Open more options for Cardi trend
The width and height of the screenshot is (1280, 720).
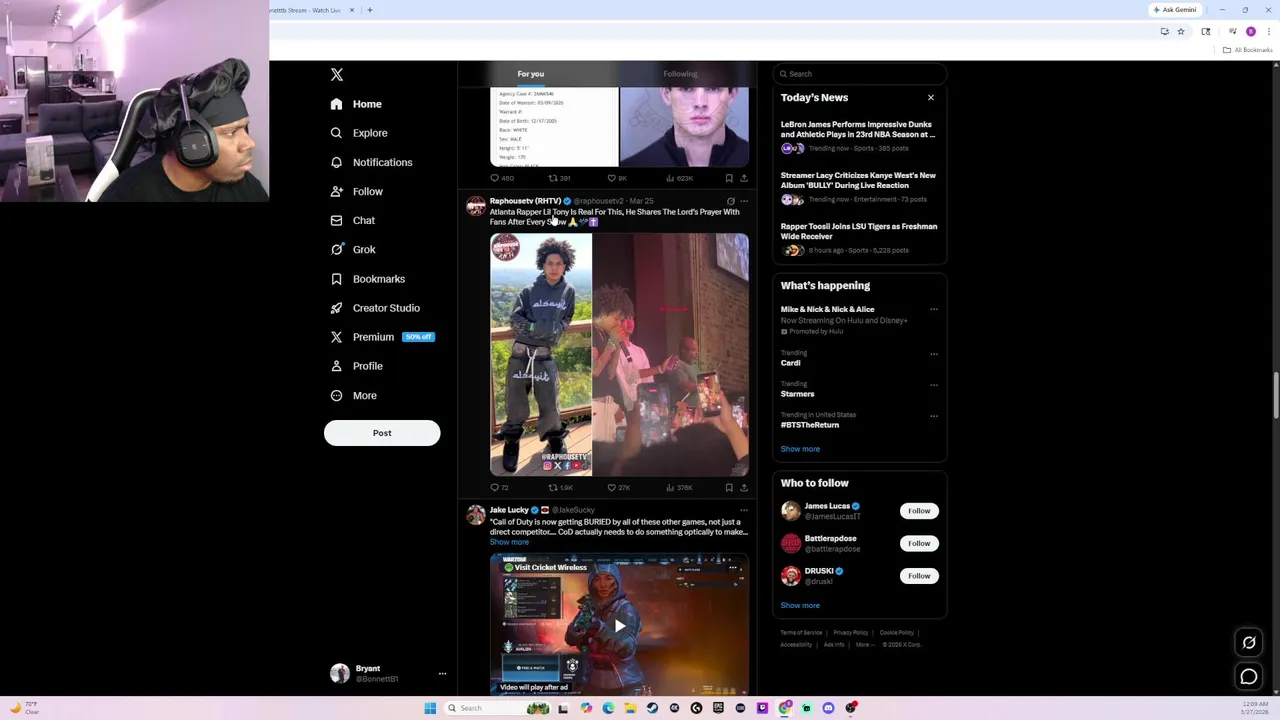tap(934, 354)
